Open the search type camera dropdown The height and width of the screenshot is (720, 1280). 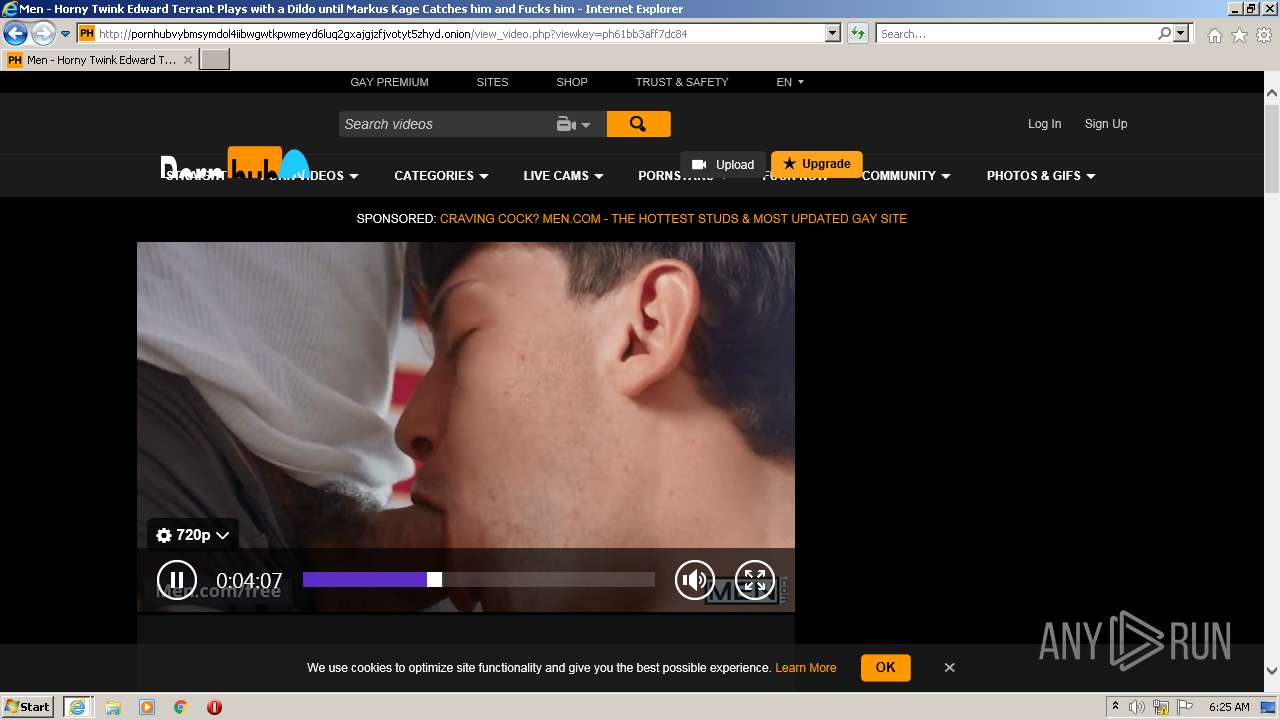tap(574, 124)
